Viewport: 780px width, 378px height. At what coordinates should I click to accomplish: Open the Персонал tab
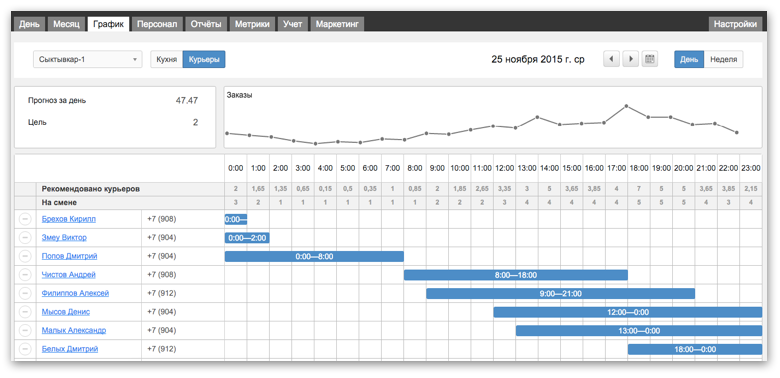tap(157, 24)
